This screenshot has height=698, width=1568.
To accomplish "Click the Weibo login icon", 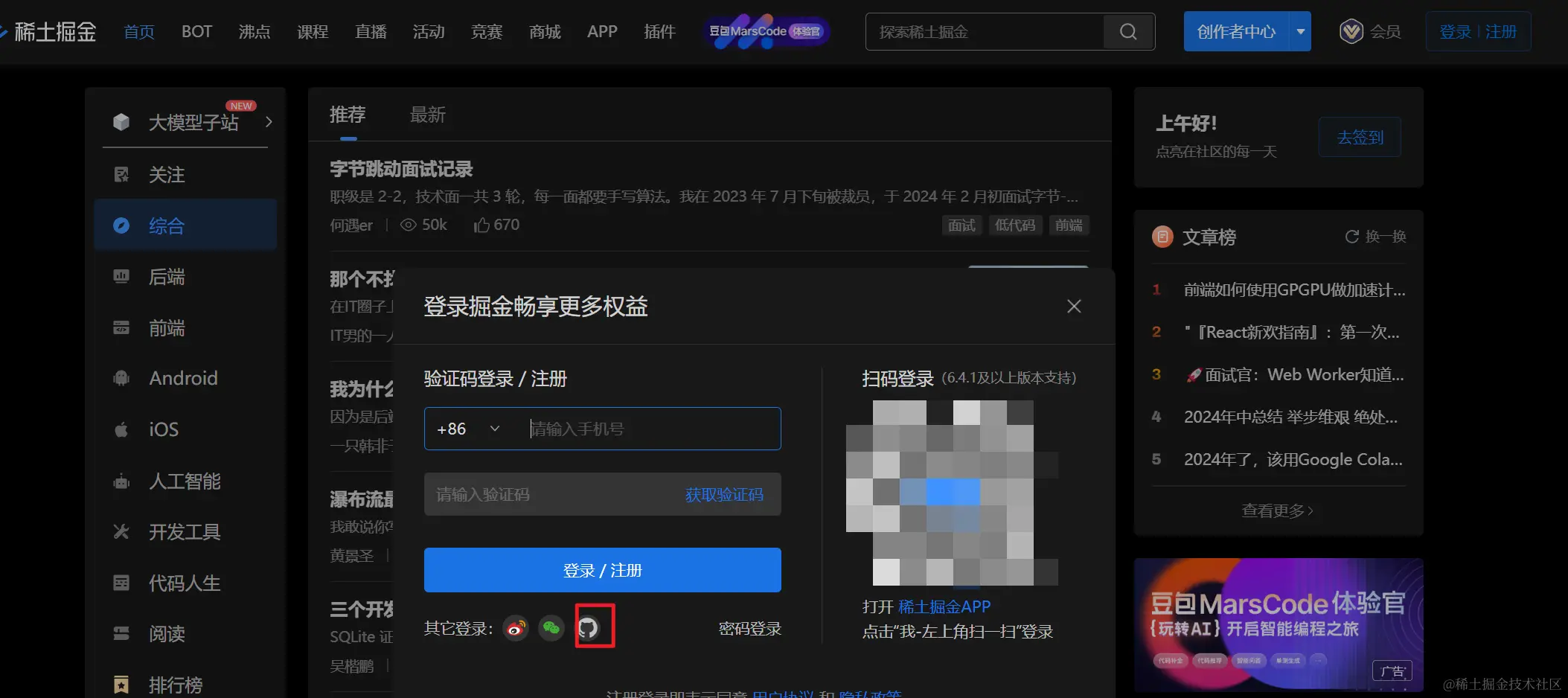I will pyautogui.click(x=516, y=629).
